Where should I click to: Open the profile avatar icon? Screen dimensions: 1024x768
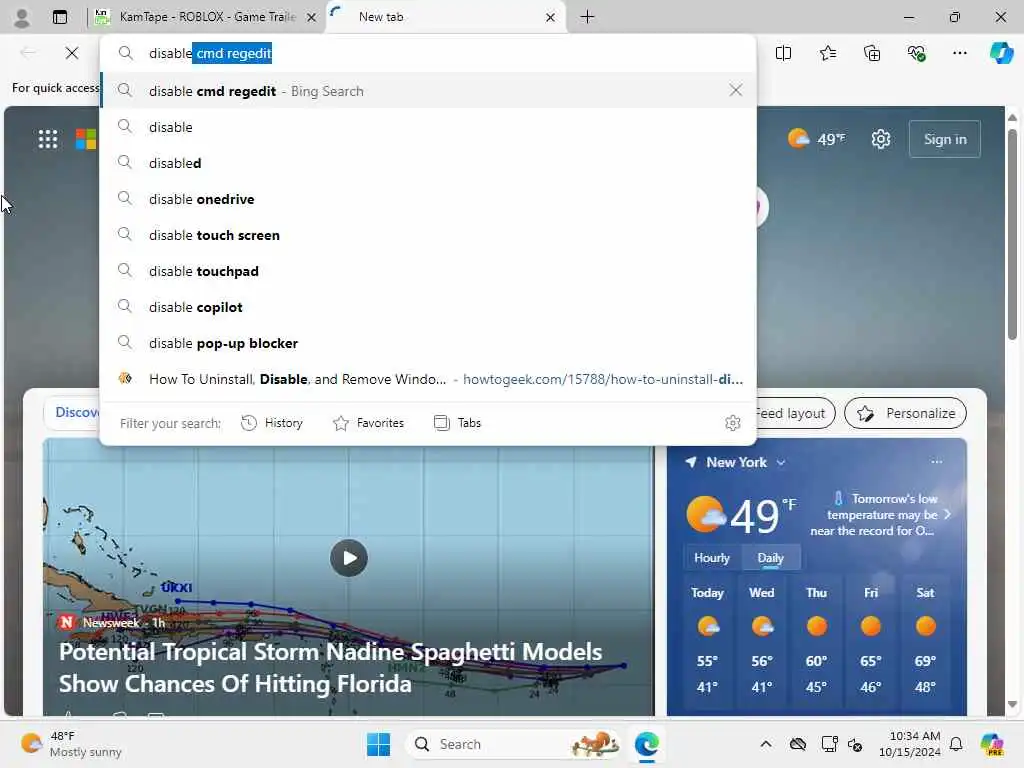point(22,18)
